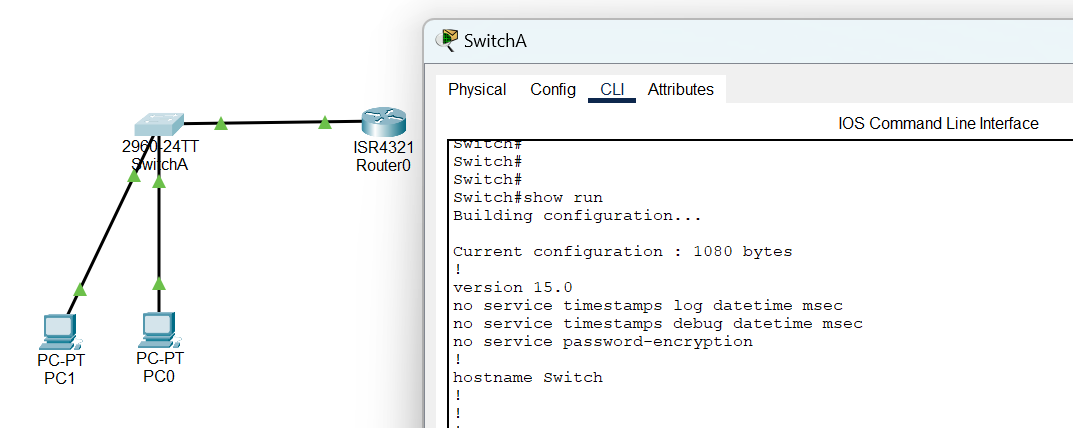This screenshot has width=1073, height=428.
Task: Open the Physical tab
Action: [x=477, y=90]
